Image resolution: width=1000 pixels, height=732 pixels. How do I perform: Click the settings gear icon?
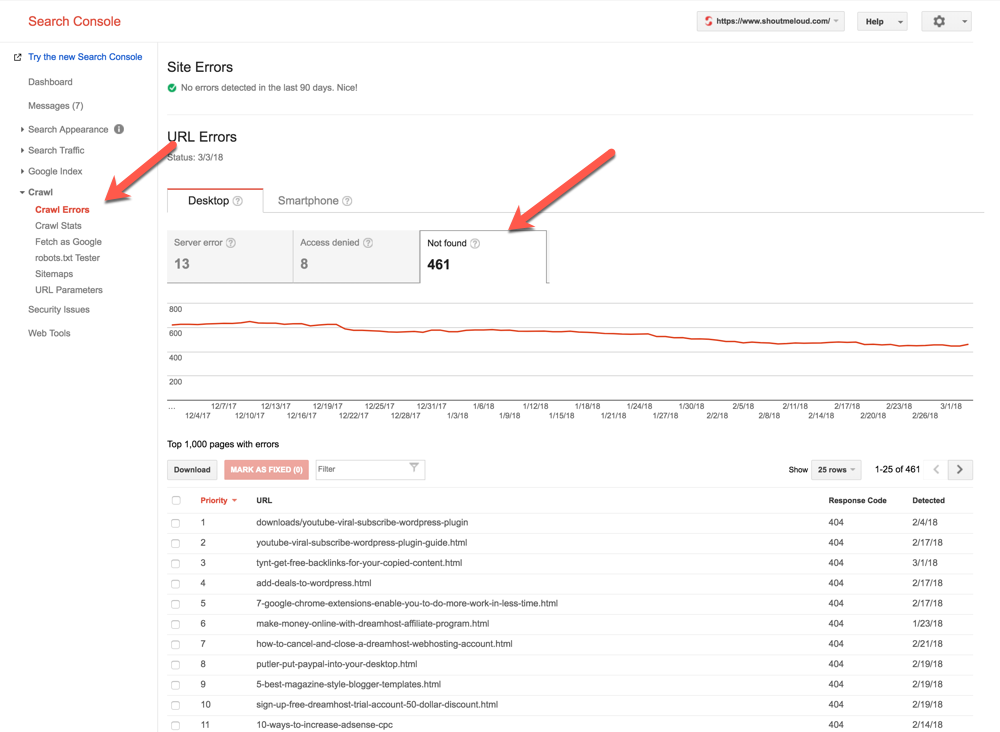point(939,21)
